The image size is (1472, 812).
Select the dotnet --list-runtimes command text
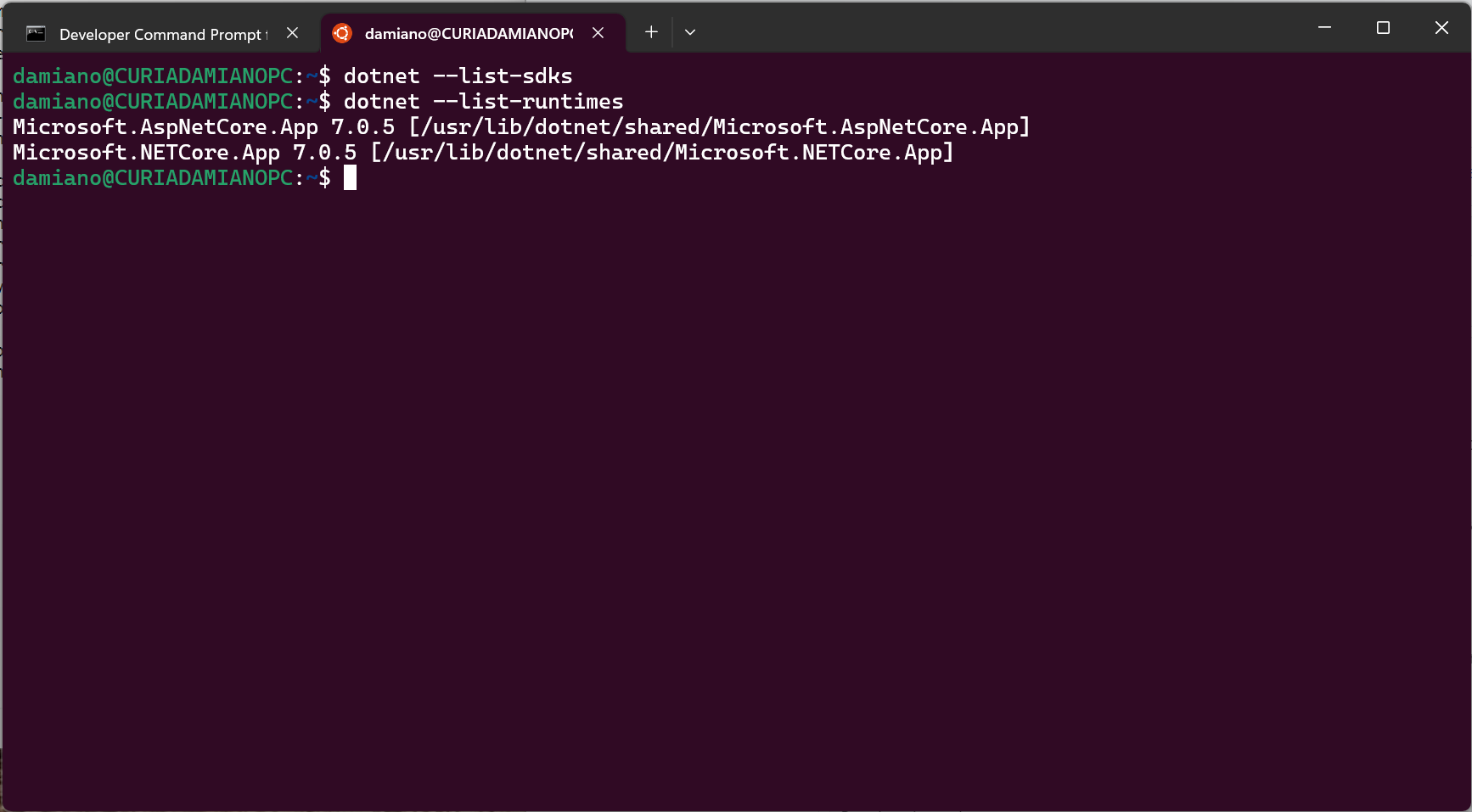484,101
